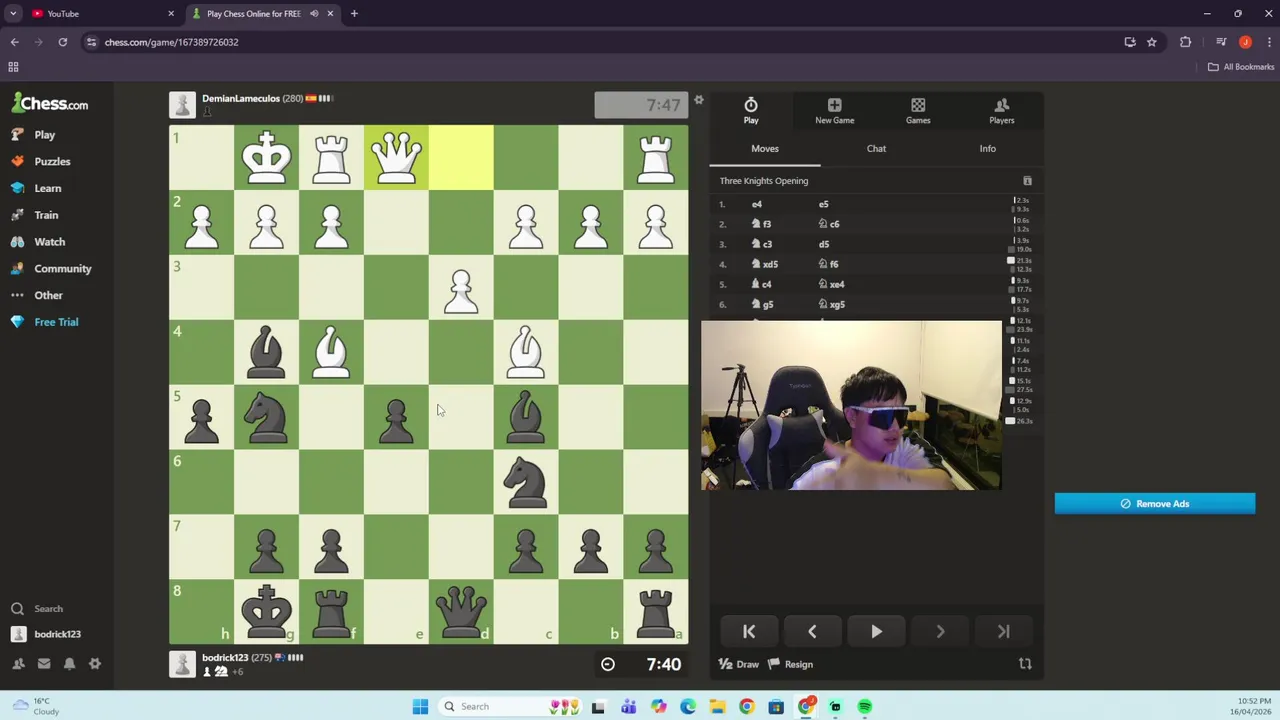Select move 1 e4 in the list
Screen dimensions: 1280x720
757,204
